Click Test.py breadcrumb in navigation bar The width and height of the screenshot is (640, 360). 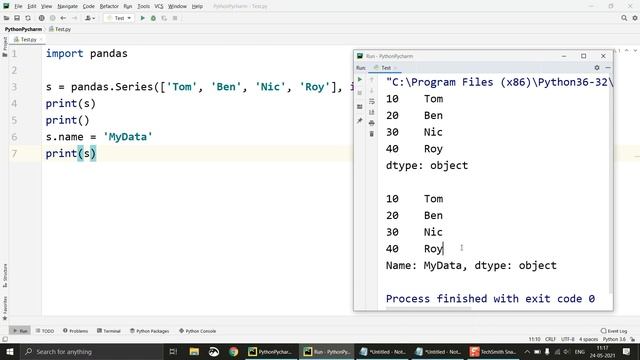[60, 29]
